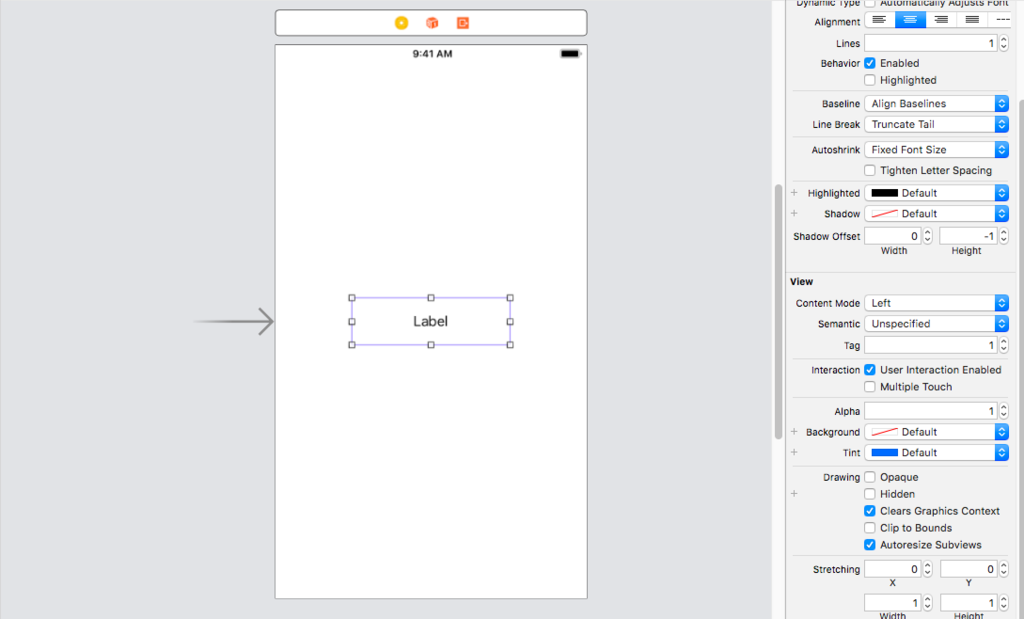Click the Shadow Offset Width field
The width and height of the screenshot is (1024, 619).
tap(893, 236)
